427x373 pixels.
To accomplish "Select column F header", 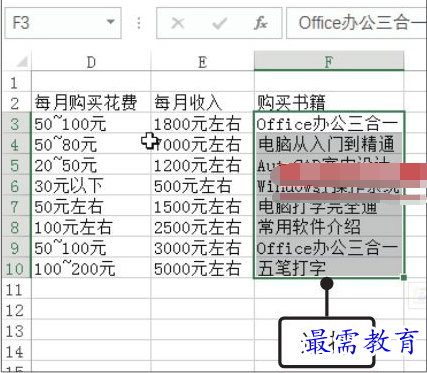I will coord(329,61).
